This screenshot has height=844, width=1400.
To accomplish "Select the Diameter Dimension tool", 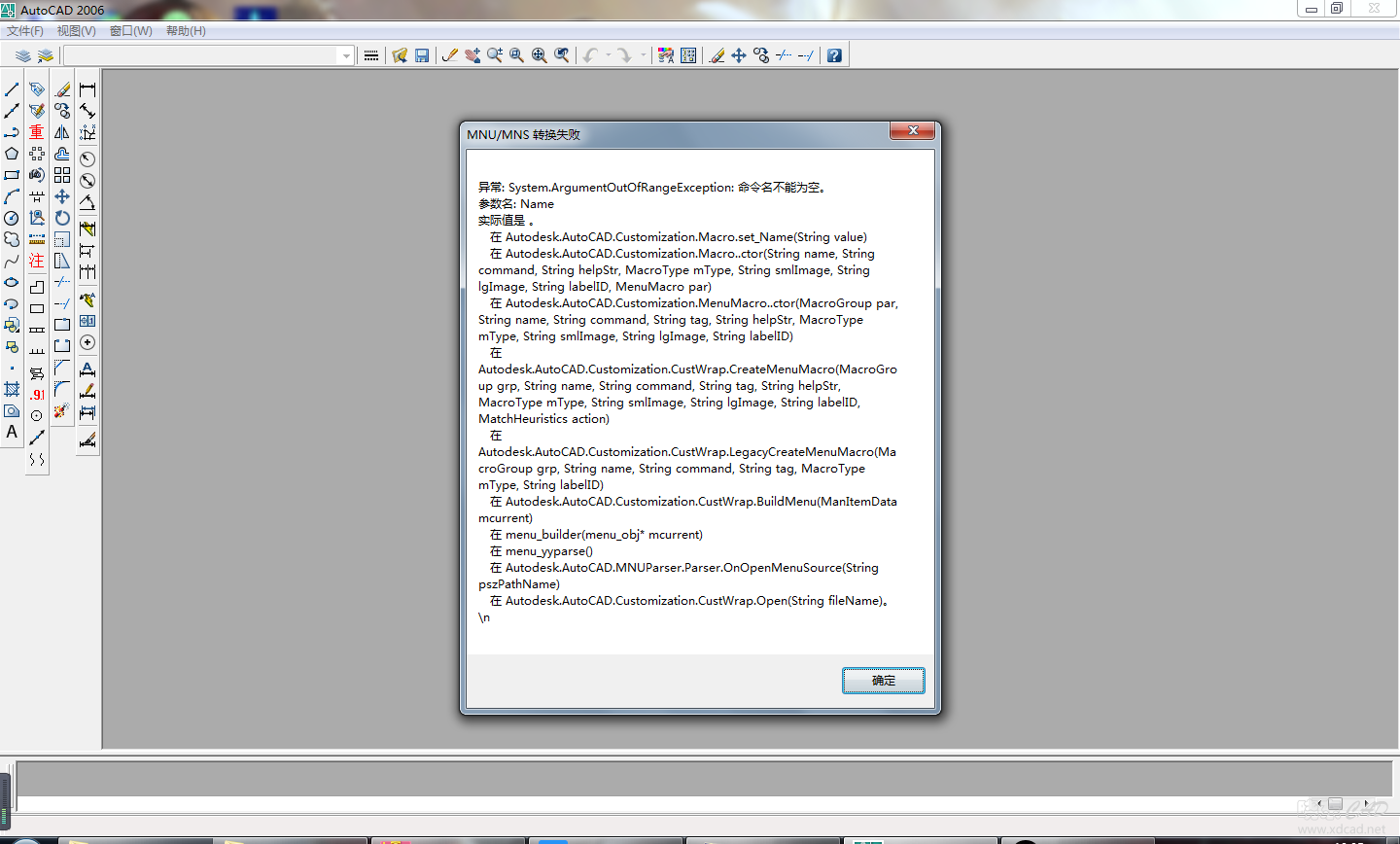I will (87, 181).
